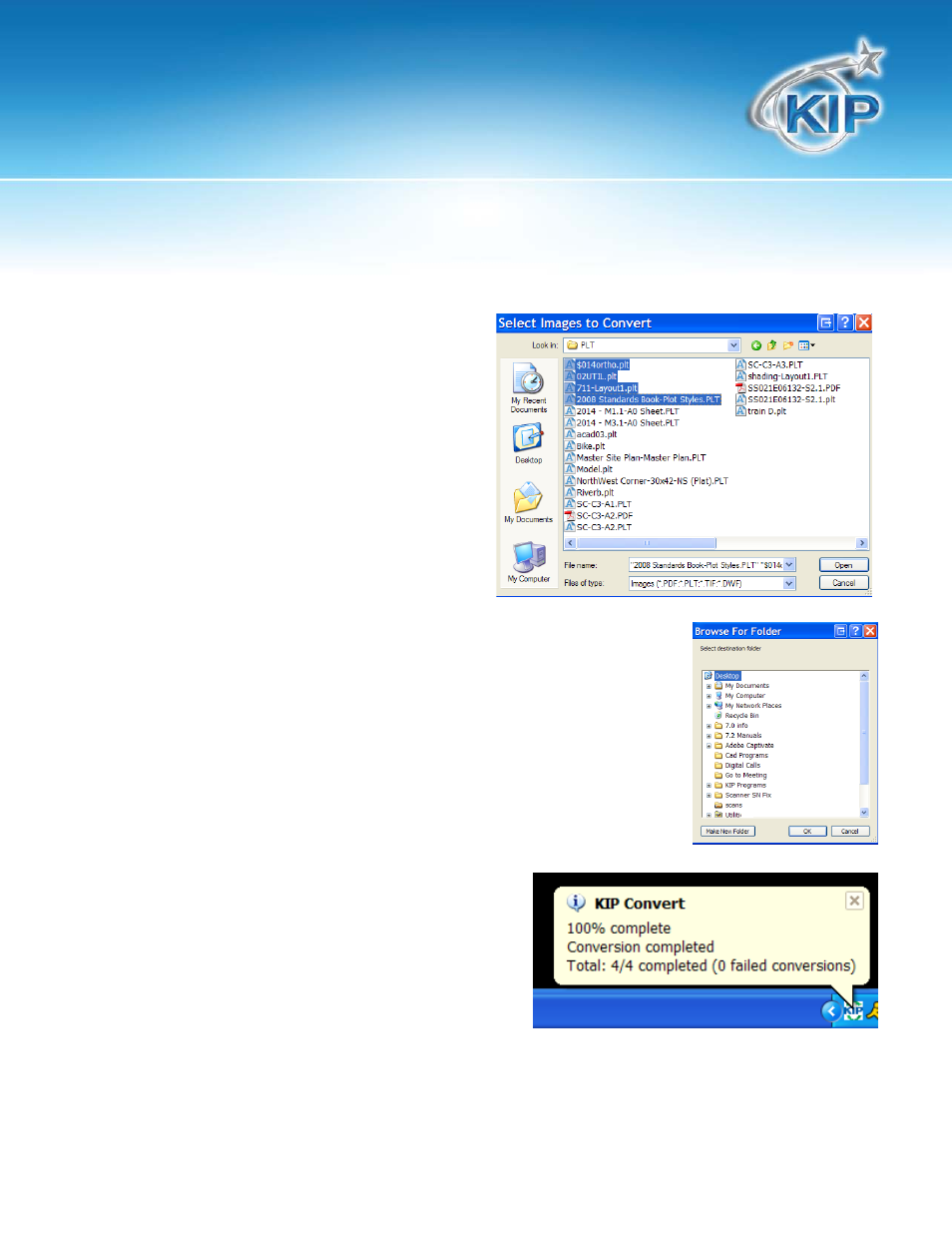Open the Look in folder dropdown
The width and height of the screenshot is (952, 1233).
733,345
